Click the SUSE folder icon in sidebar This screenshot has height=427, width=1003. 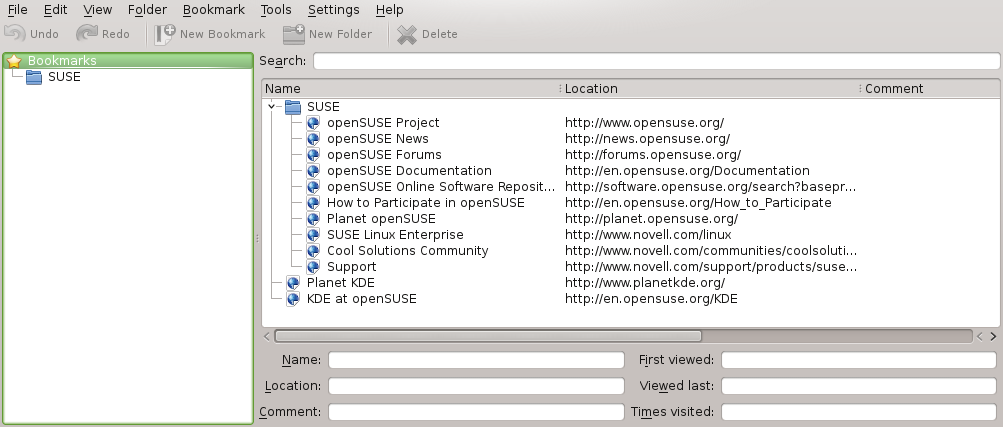(x=34, y=77)
